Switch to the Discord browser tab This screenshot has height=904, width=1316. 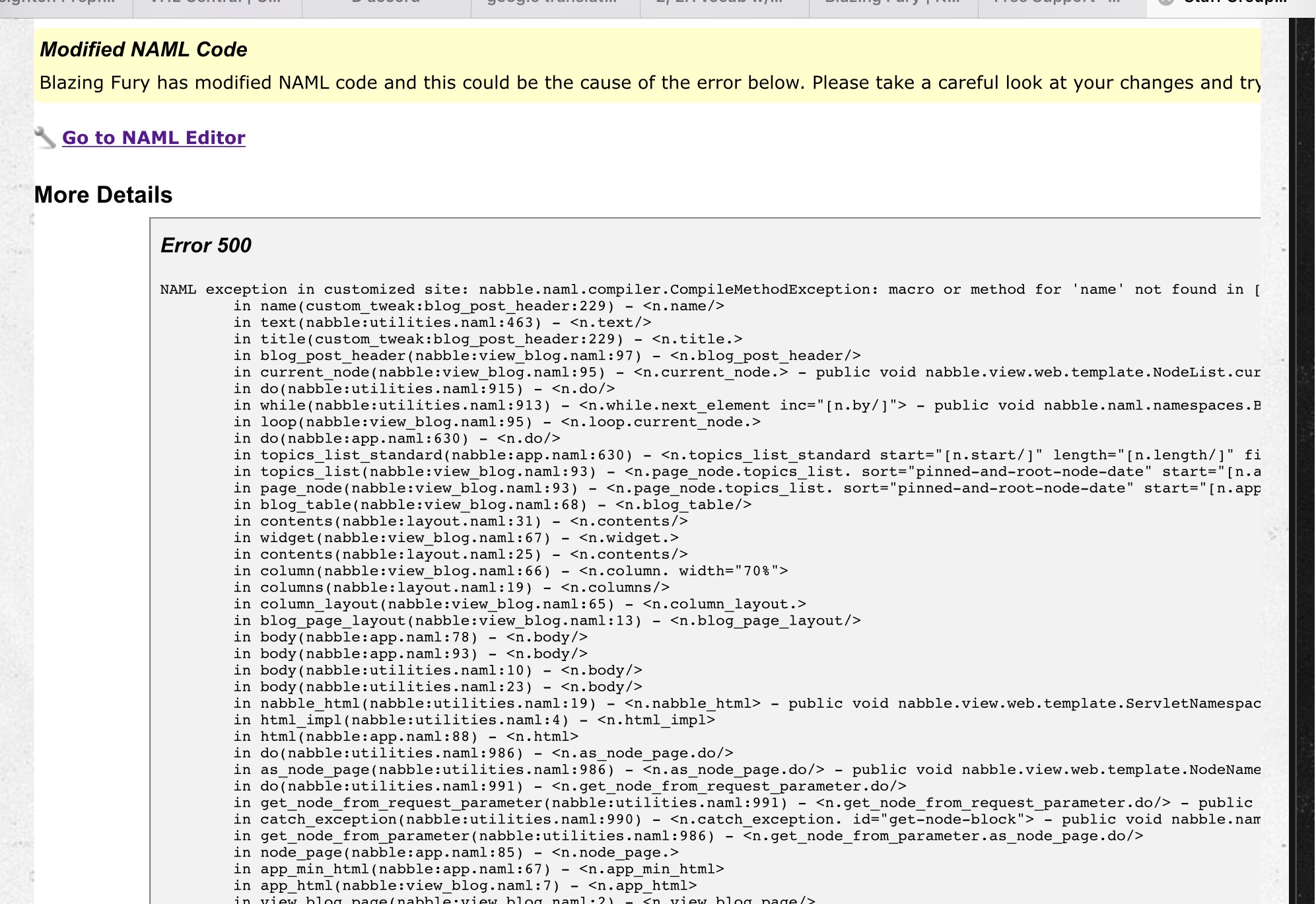tap(386, 4)
